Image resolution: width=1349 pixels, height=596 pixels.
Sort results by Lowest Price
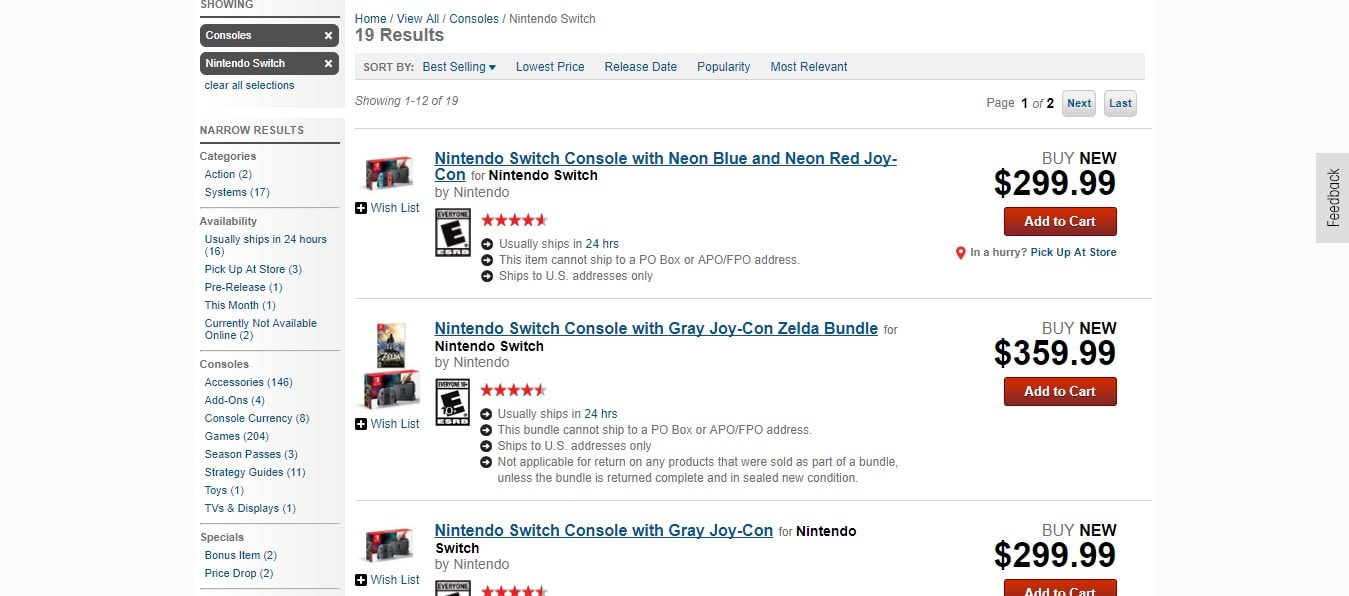(550, 67)
